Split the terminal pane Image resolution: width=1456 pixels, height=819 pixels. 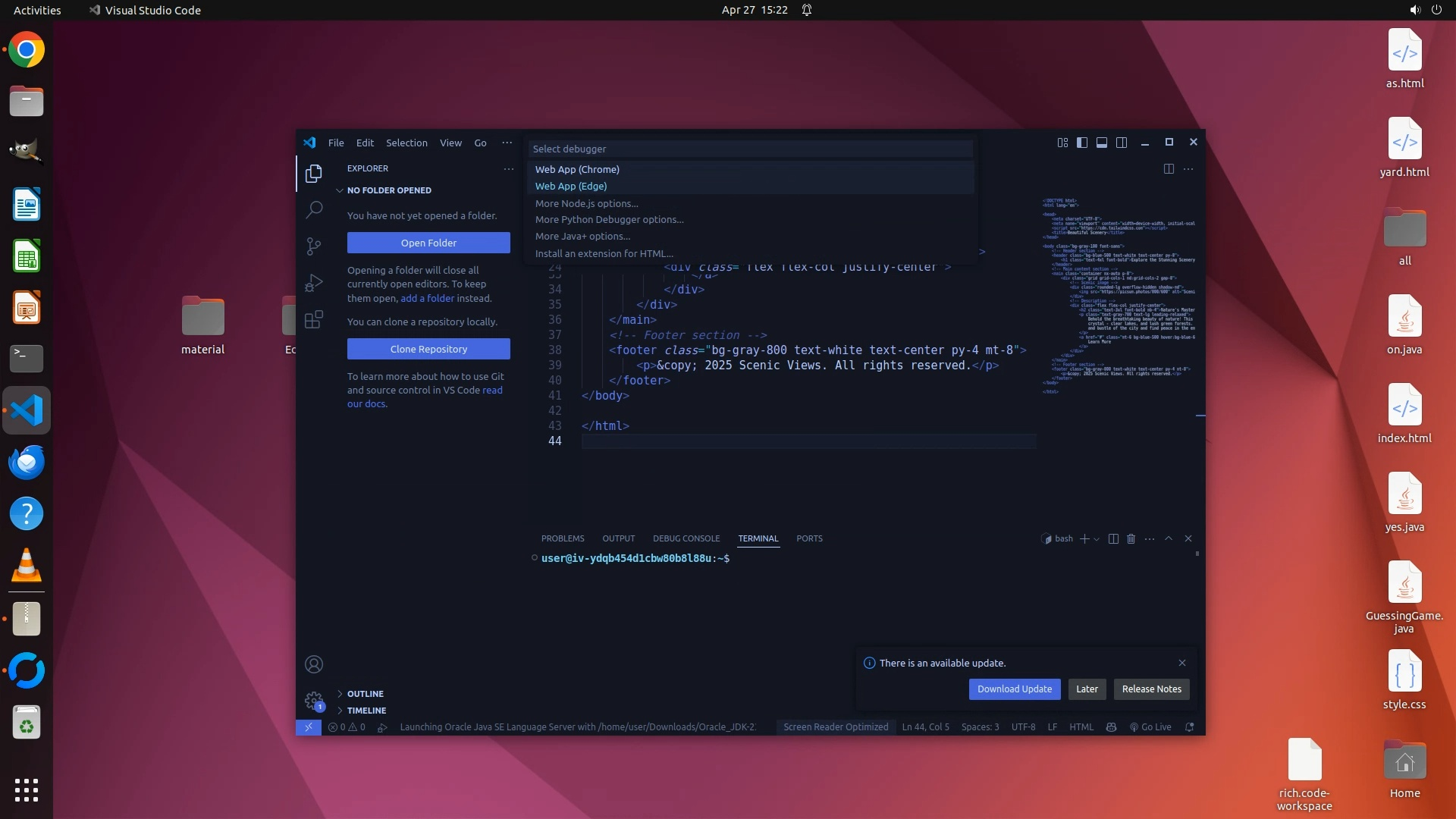[1113, 539]
